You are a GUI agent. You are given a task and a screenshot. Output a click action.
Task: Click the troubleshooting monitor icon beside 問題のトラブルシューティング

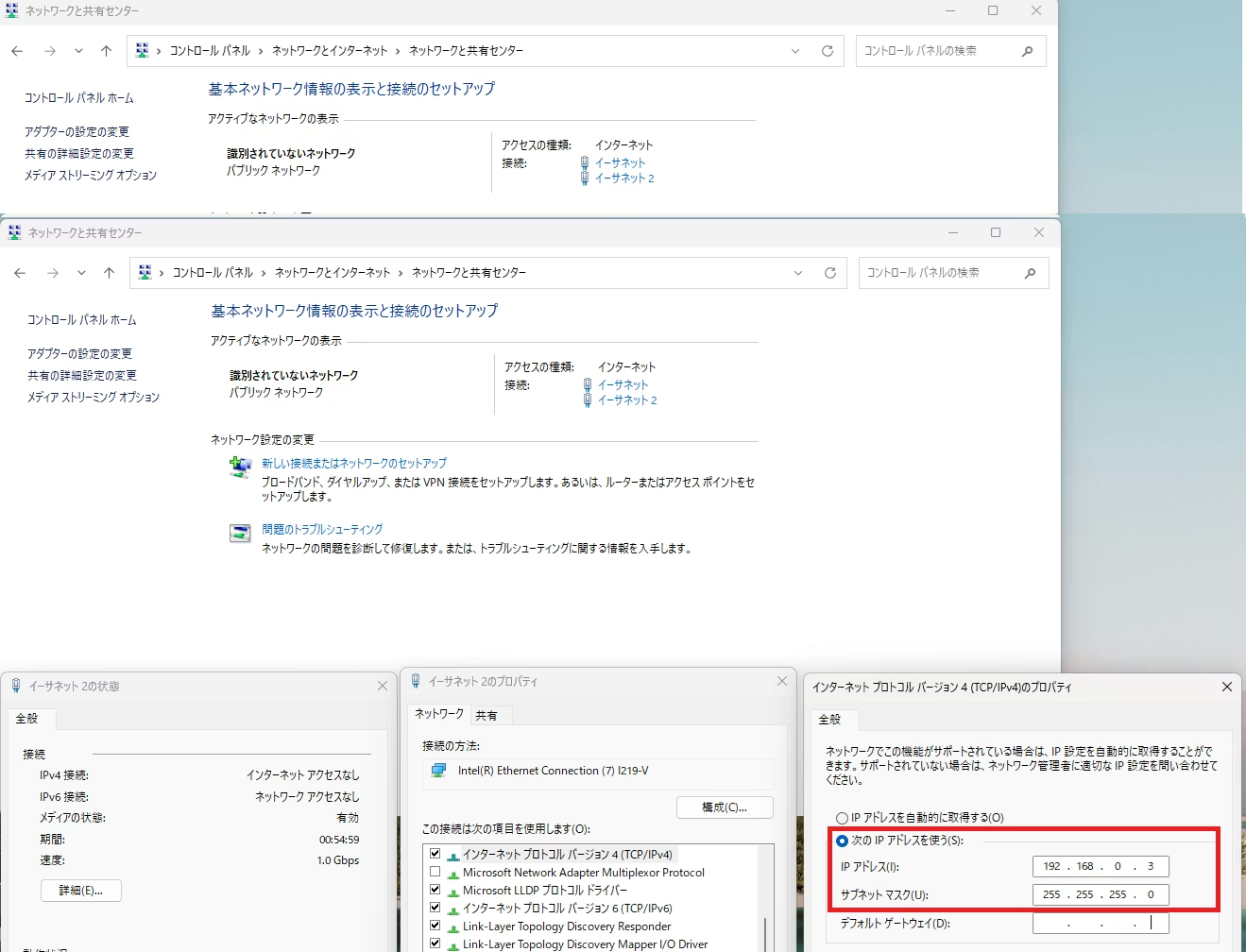pyautogui.click(x=240, y=531)
